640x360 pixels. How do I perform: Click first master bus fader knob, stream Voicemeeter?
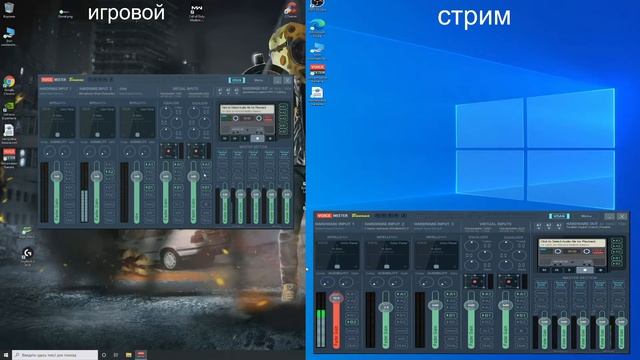[544, 322]
